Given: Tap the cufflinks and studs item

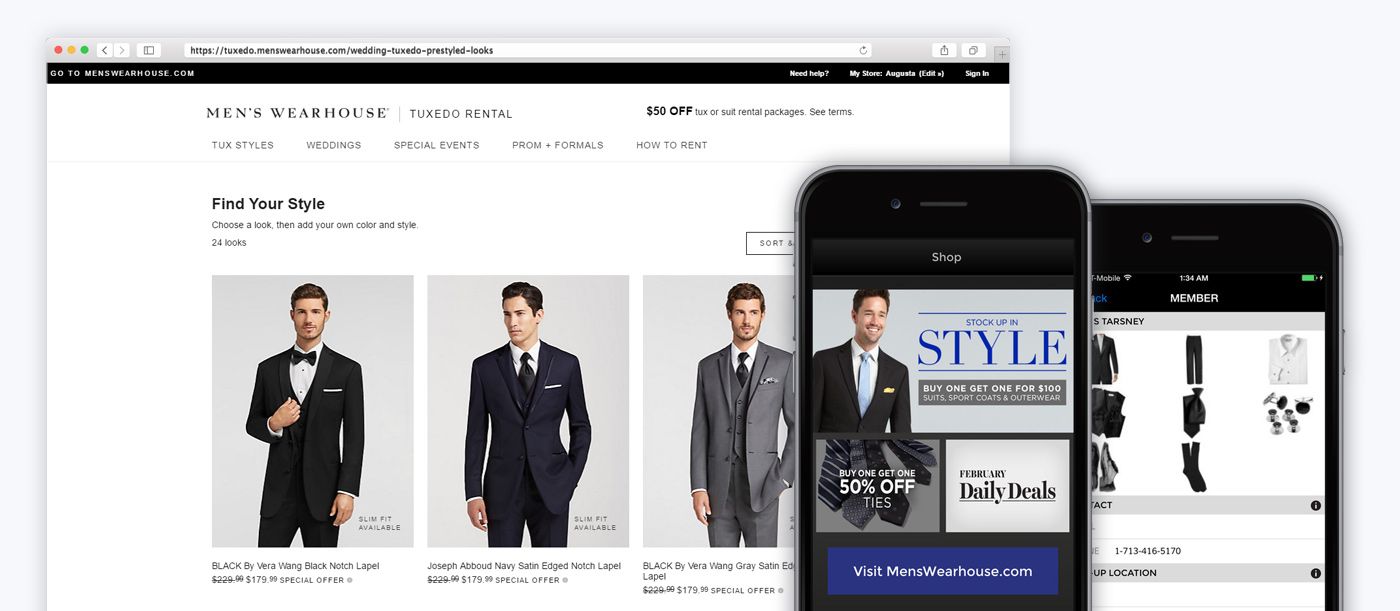Looking at the screenshot, I should pos(1288,412).
